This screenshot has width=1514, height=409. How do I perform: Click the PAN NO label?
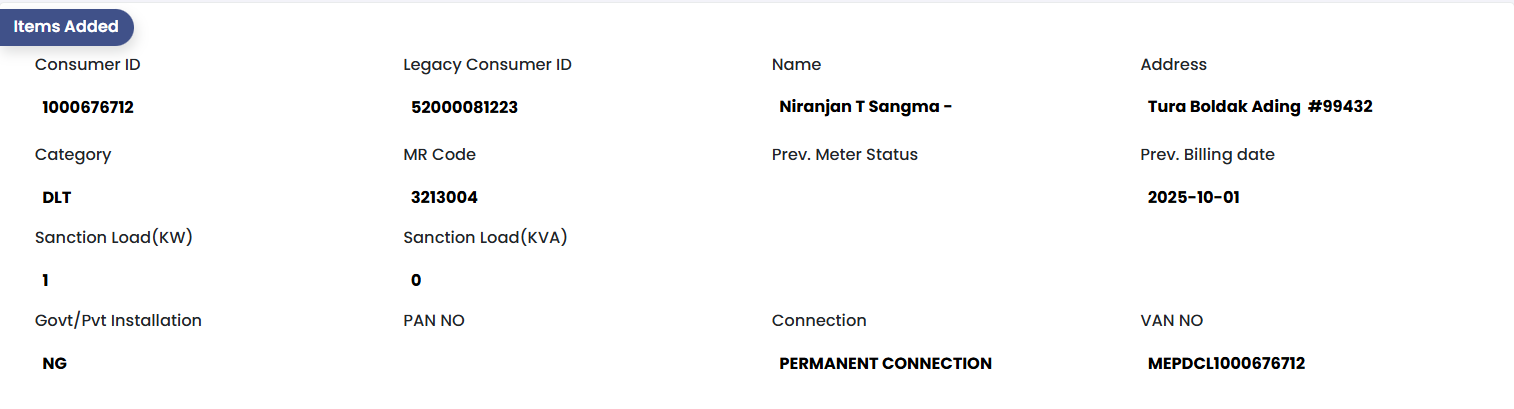pyautogui.click(x=434, y=321)
